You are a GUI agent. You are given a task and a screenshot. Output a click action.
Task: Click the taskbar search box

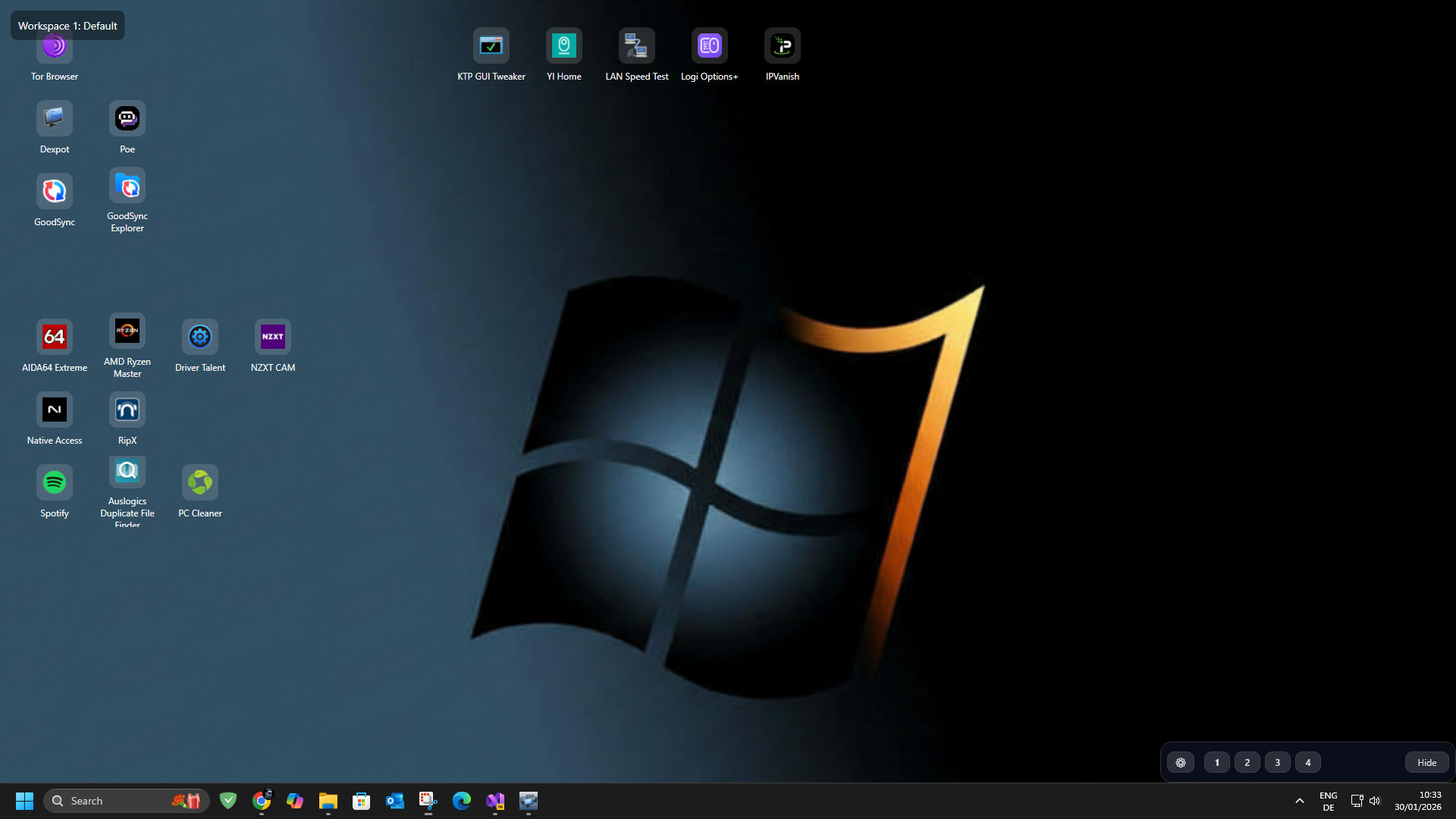[114, 800]
